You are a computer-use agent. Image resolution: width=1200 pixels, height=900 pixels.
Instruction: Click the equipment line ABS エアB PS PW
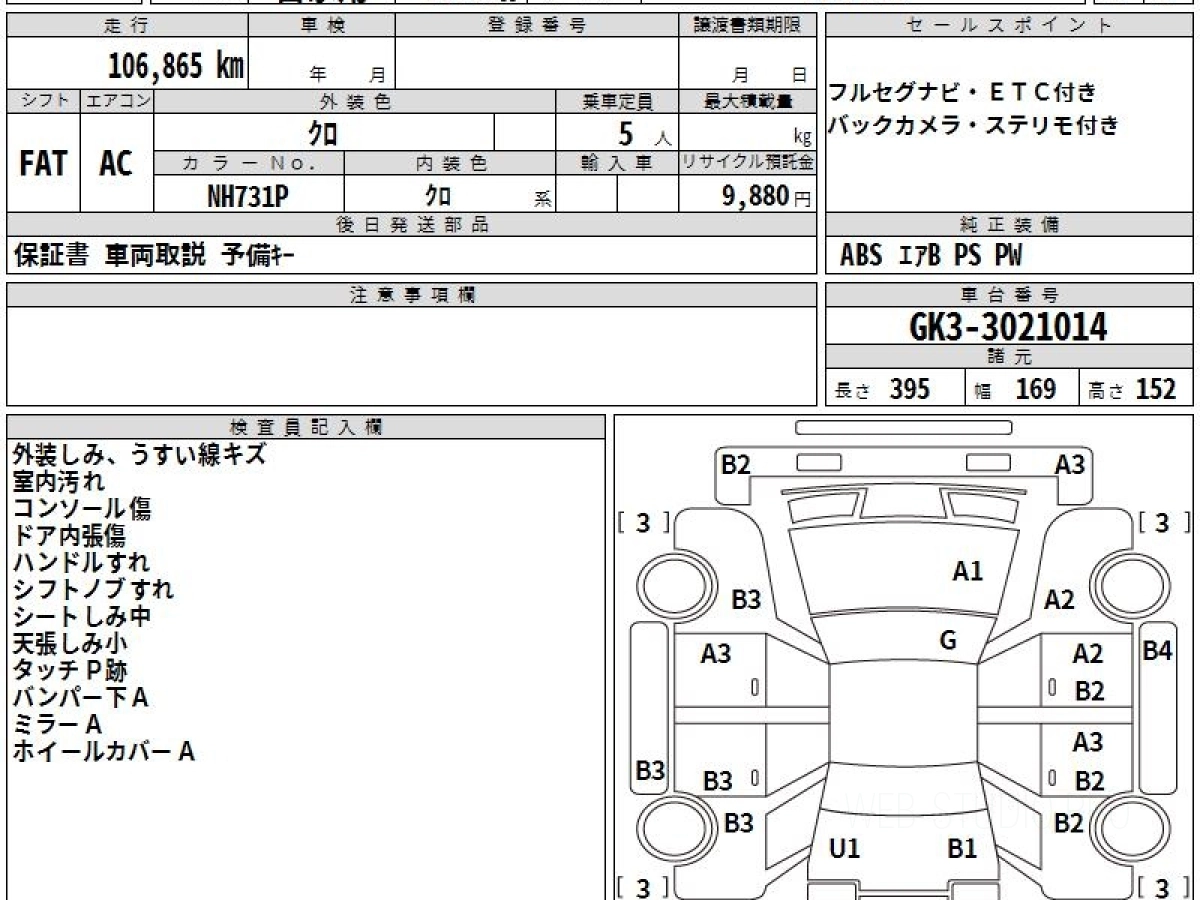(x=931, y=256)
